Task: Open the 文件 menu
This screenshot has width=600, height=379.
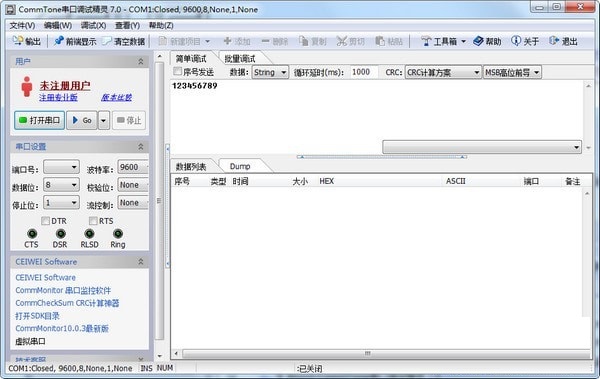Action: coord(22,25)
